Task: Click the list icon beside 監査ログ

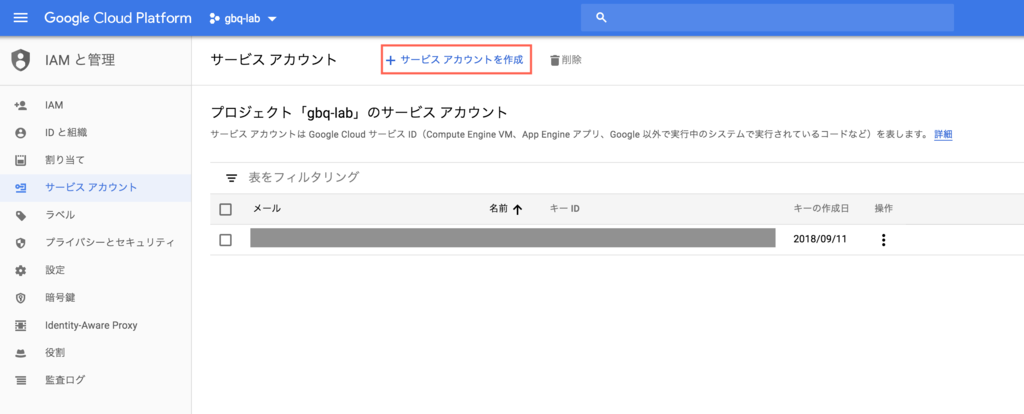Action: tap(20, 380)
